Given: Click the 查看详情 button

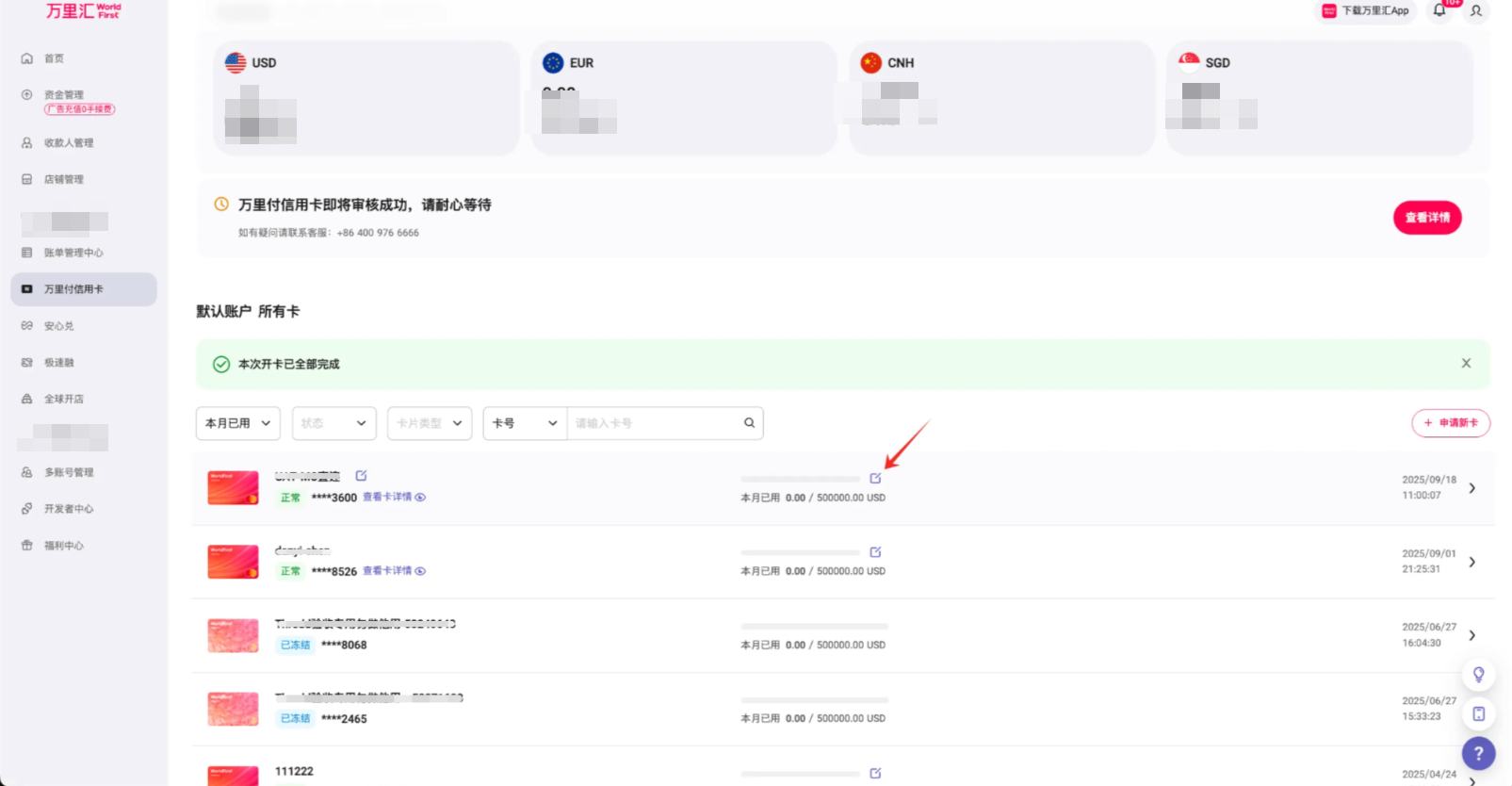Looking at the screenshot, I should pos(1426,218).
